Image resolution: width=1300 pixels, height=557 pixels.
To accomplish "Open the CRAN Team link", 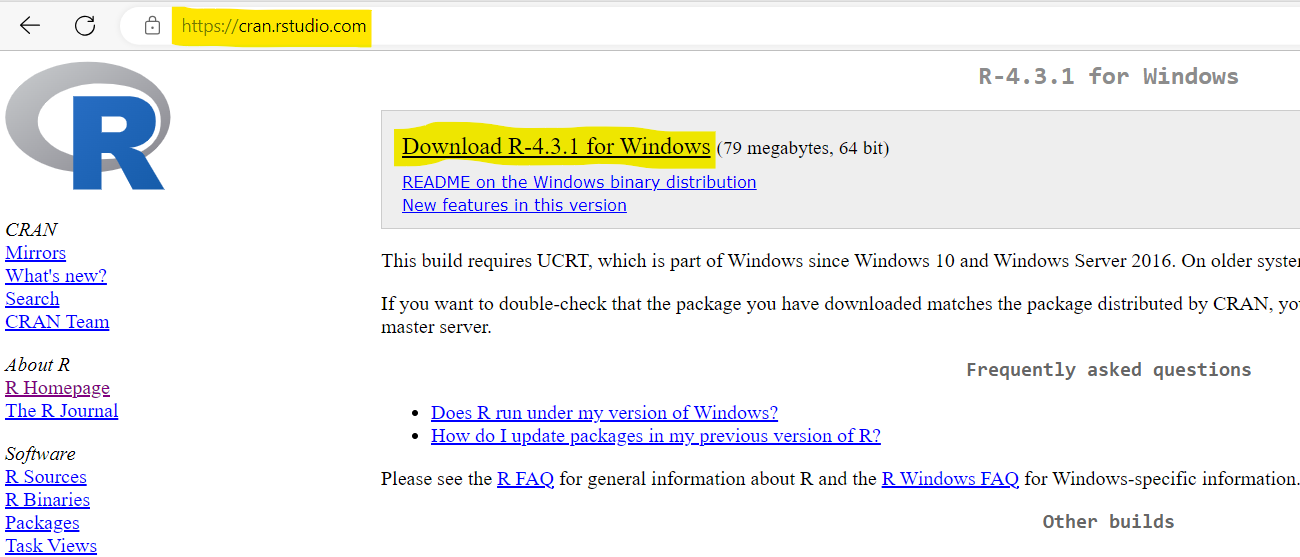I will point(57,322).
